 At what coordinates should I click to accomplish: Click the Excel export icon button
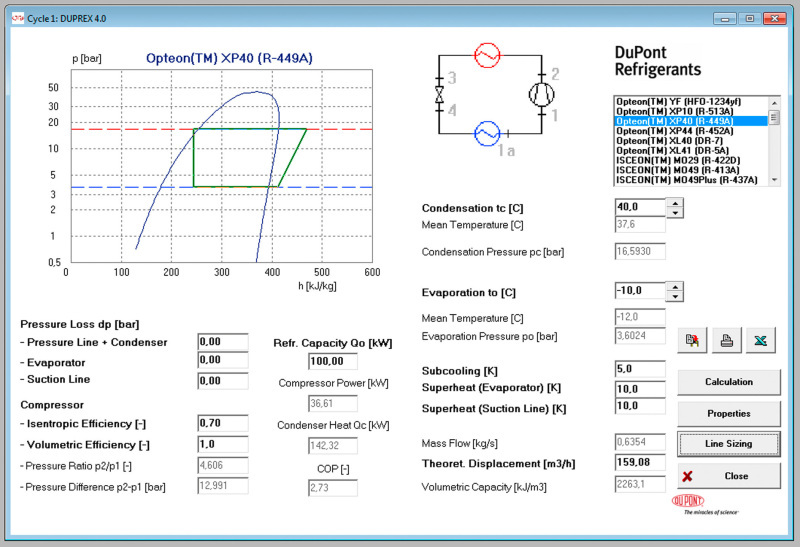[761, 340]
